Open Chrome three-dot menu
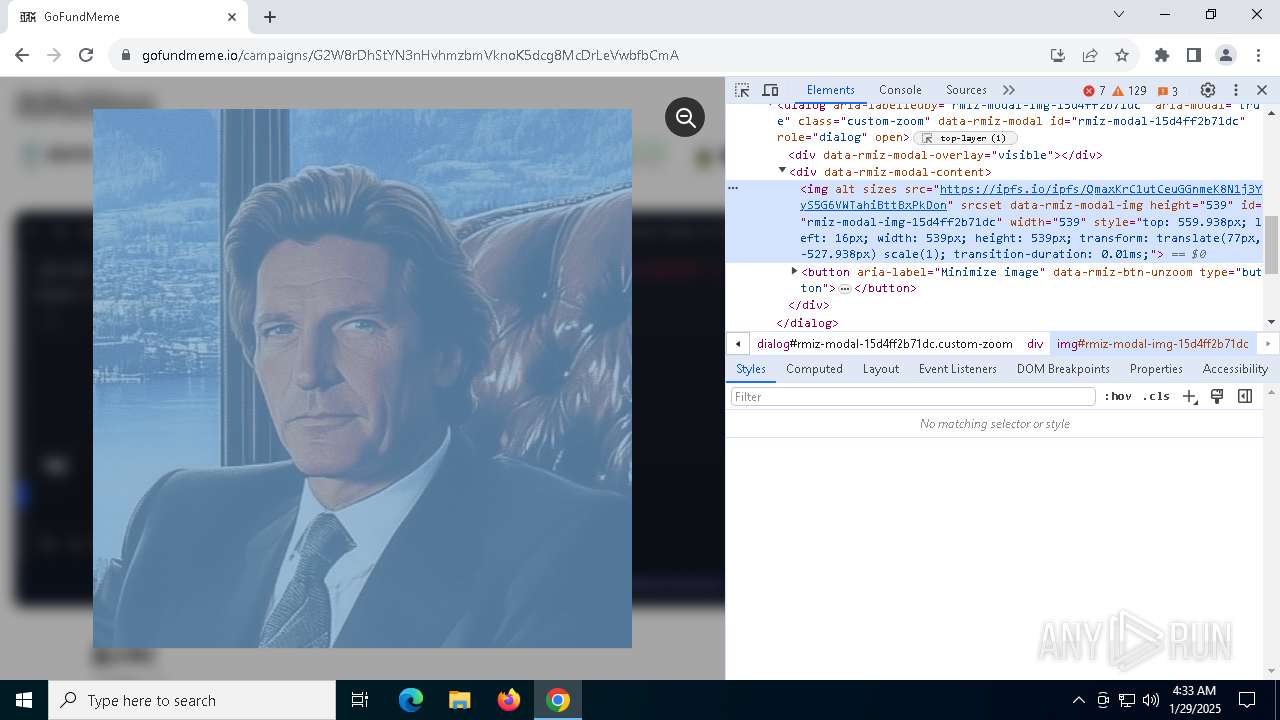1280x720 pixels. click(1257, 55)
